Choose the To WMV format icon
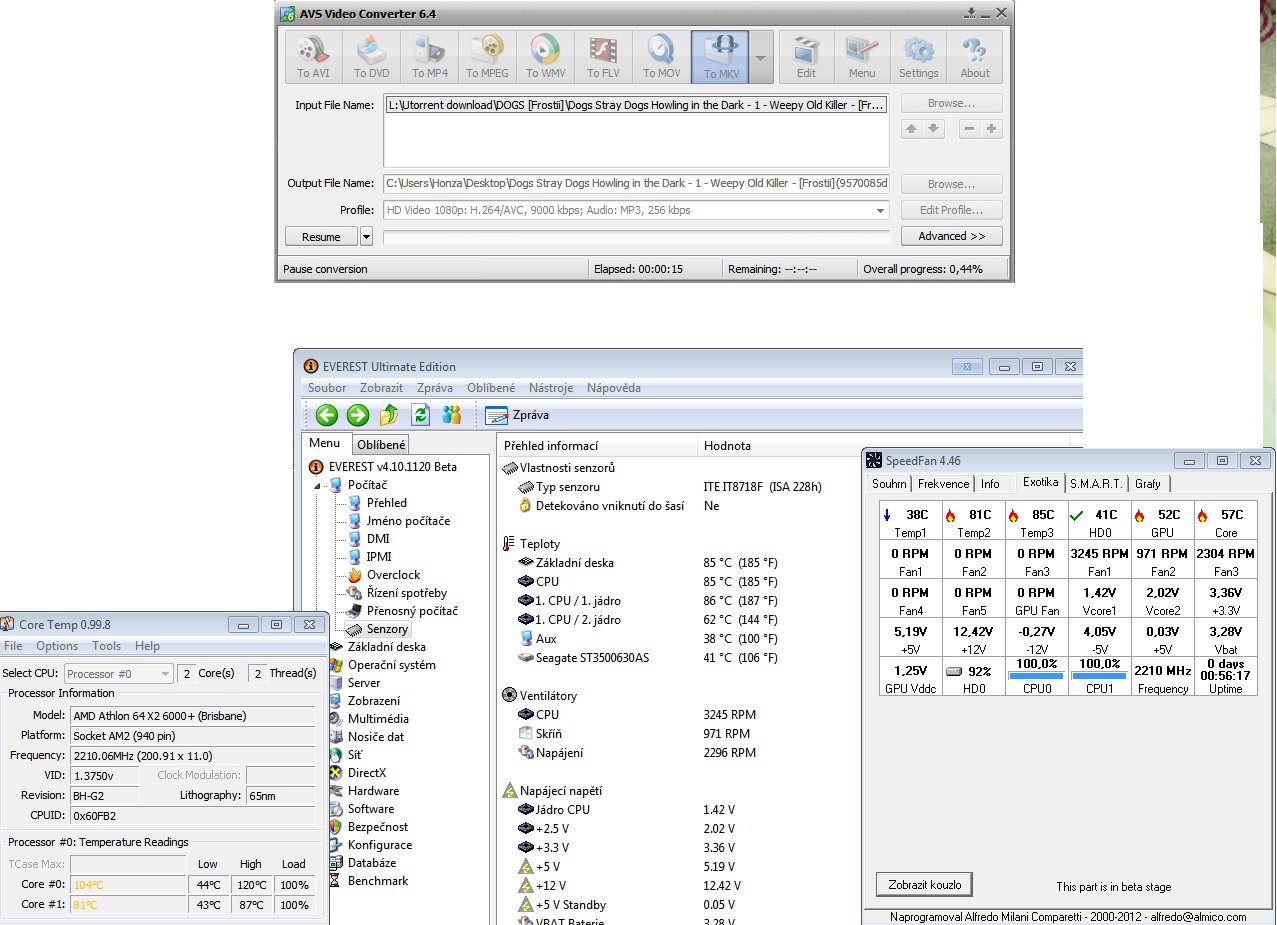The image size is (1277, 925). 545,57
